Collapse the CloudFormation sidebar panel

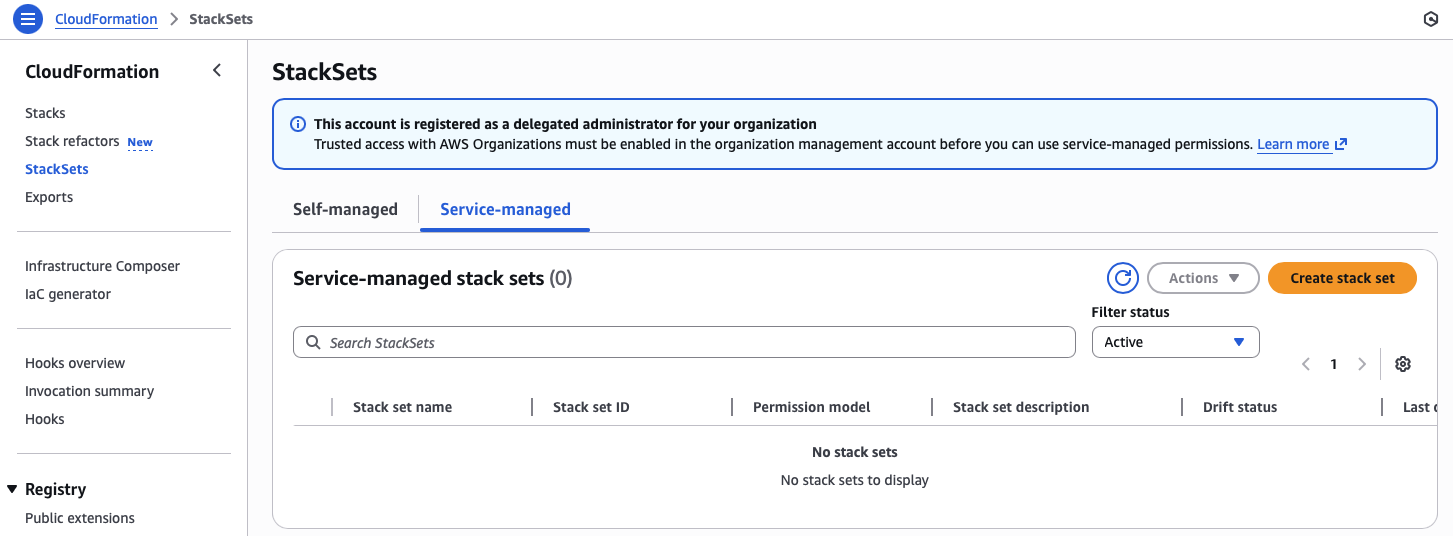217,71
